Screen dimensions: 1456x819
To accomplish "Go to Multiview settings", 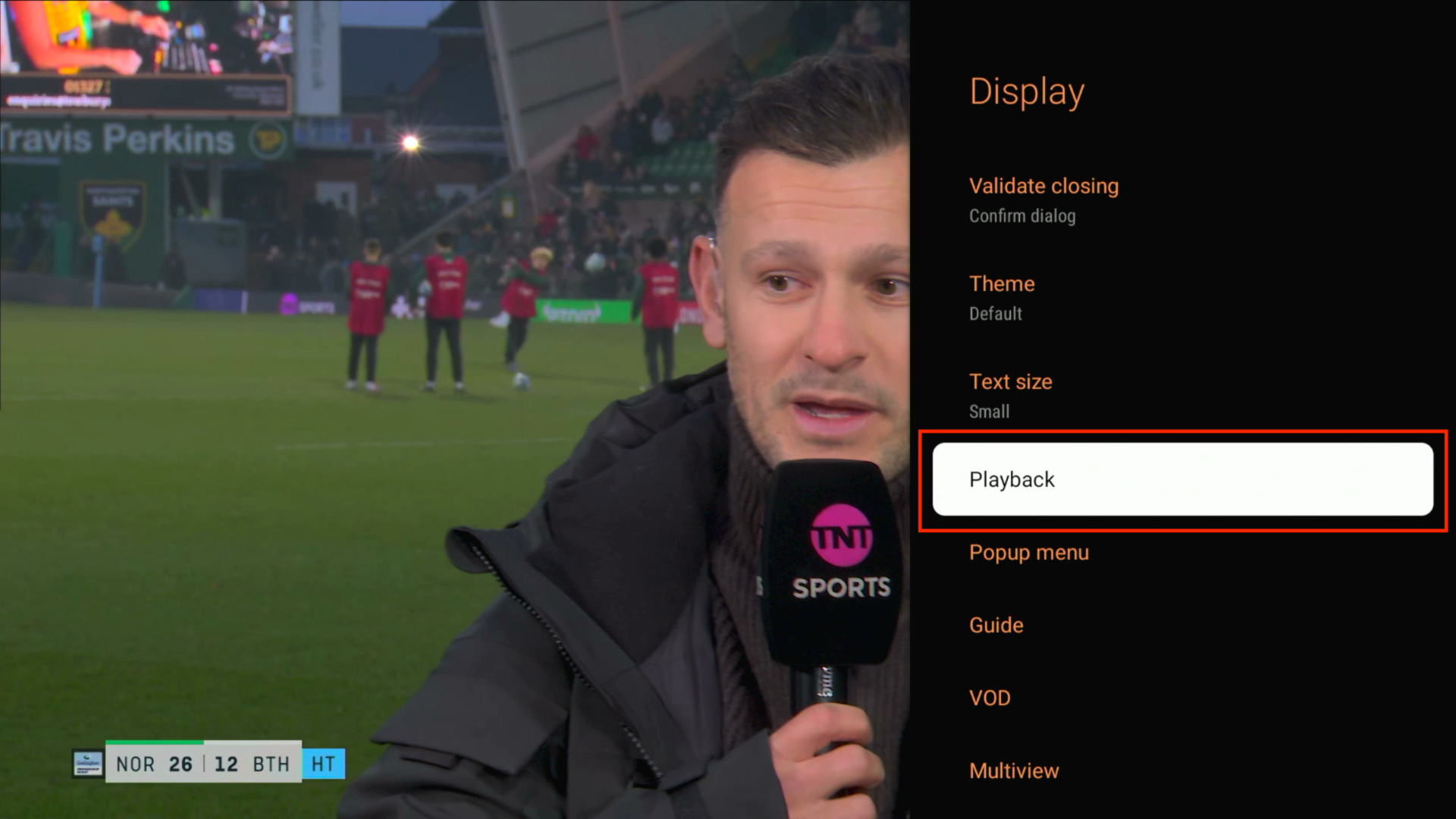I will pyautogui.click(x=1014, y=770).
